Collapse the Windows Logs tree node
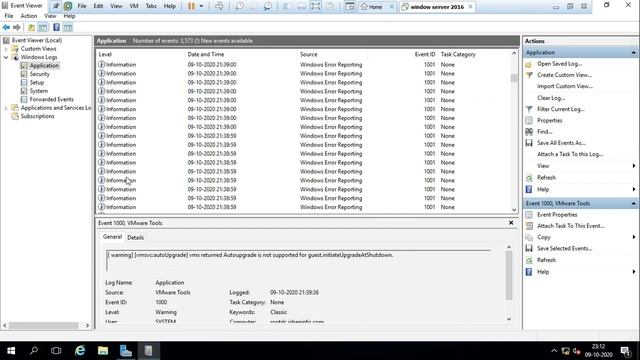Screen dimensions: 640x360 [6, 58]
